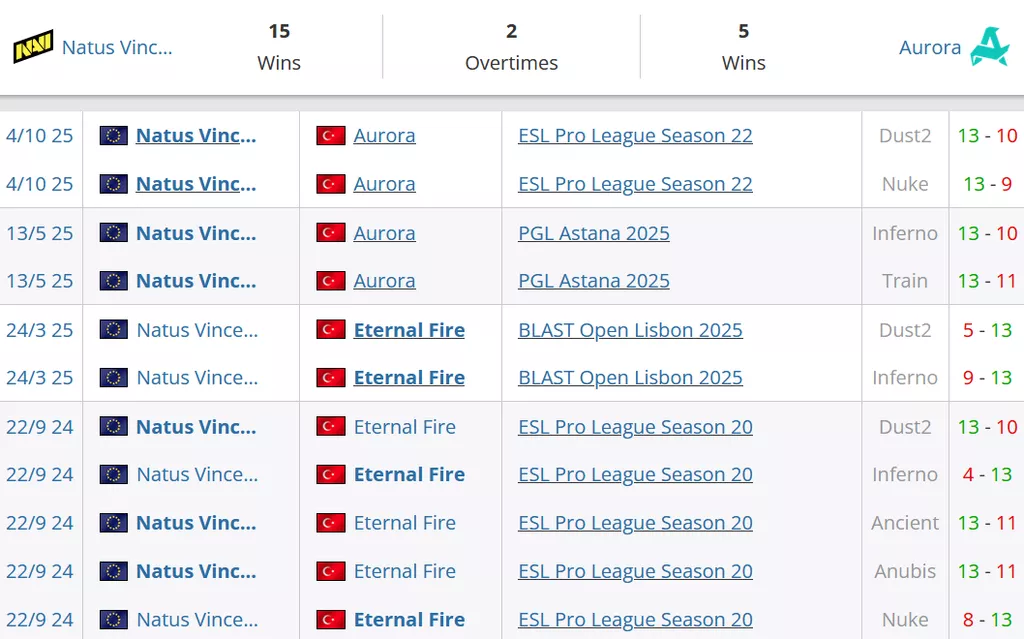The width and height of the screenshot is (1024, 639).
Task: Click Turkey flag in BLAST Lisbon Dust2 row
Action: point(331,330)
